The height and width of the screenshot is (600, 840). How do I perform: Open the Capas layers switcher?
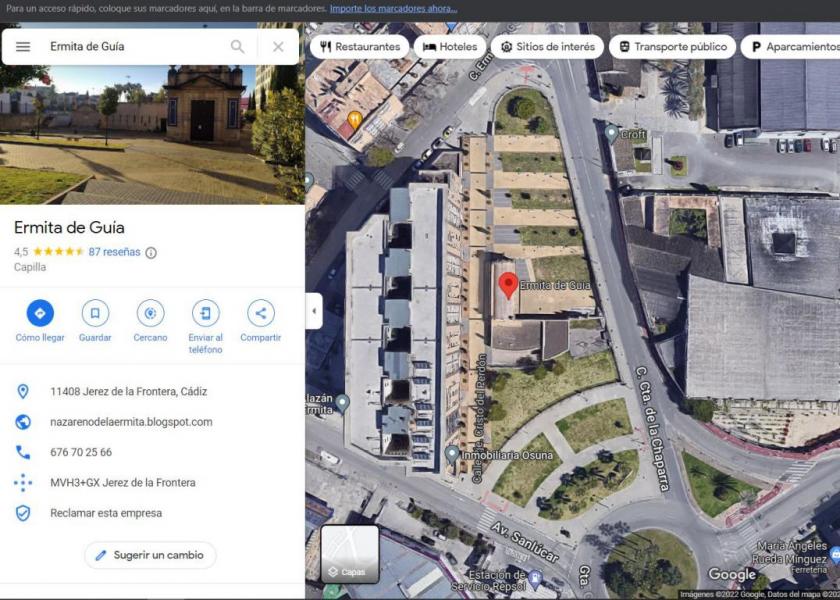[349, 554]
